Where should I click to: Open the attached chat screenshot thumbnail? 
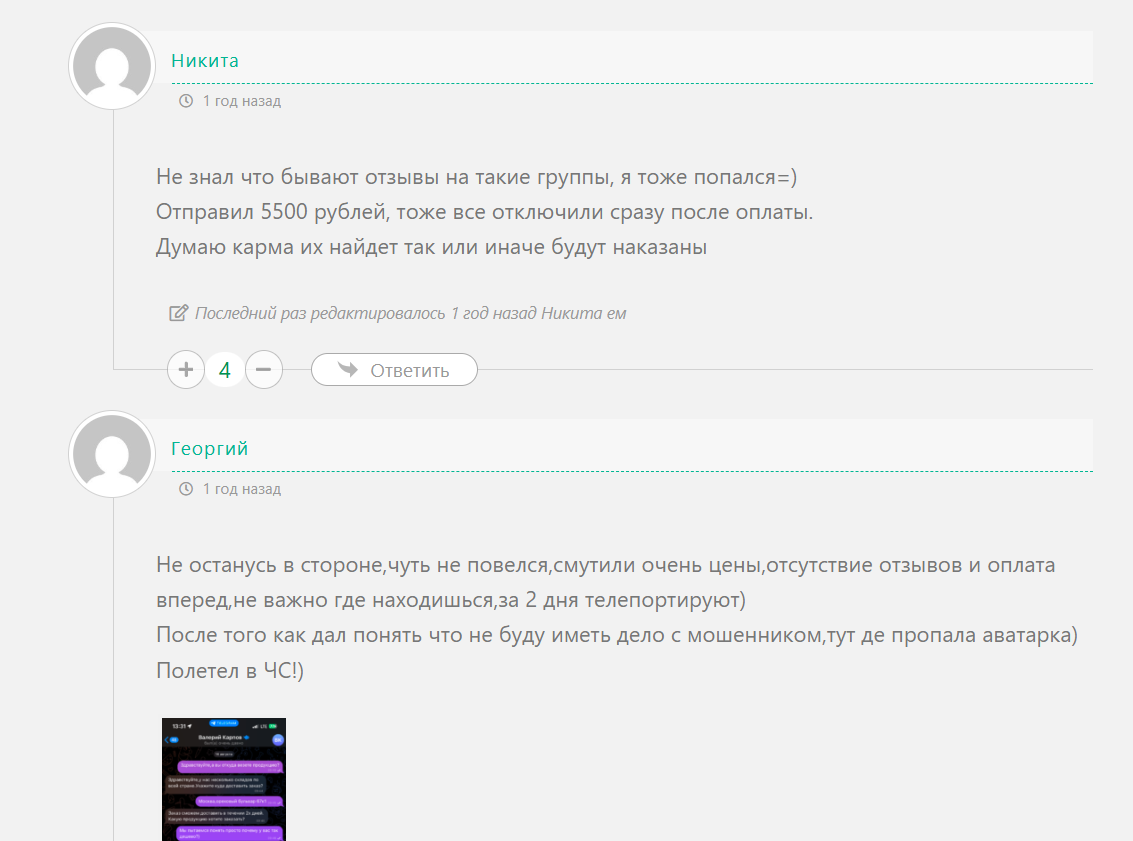click(x=224, y=778)
